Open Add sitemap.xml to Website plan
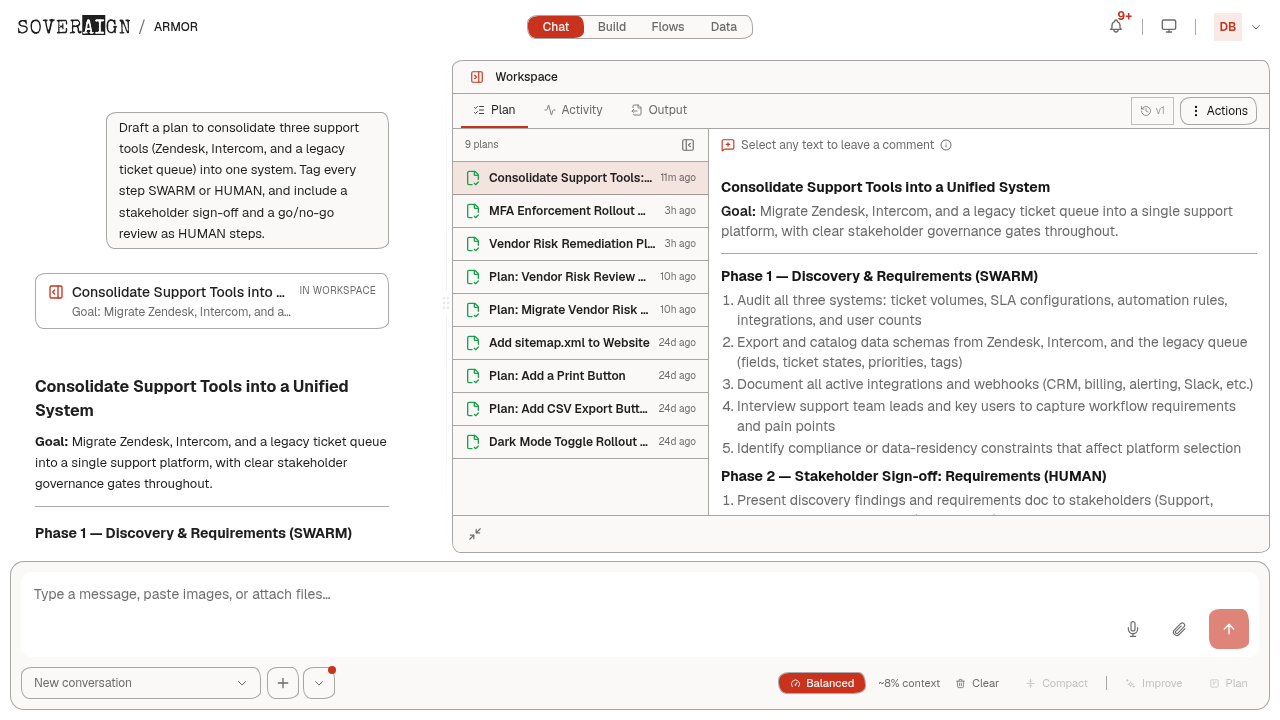Screen dimensions: 1280x720 tap(580, 343)
